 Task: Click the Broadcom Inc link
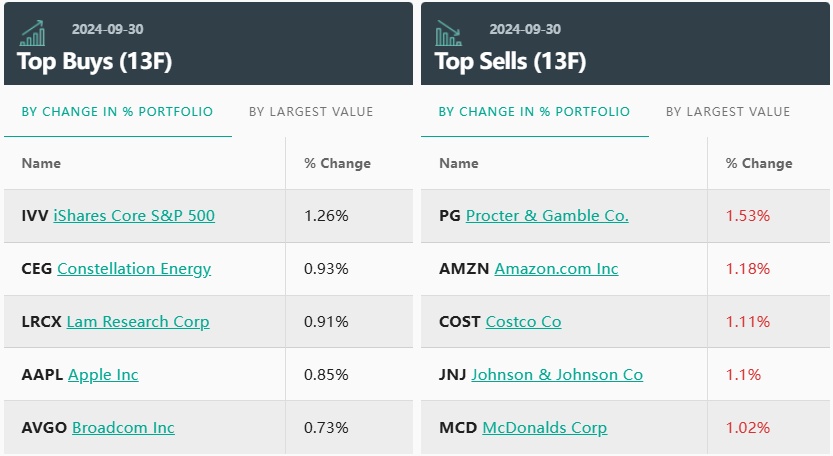click(x=123, y=428)
